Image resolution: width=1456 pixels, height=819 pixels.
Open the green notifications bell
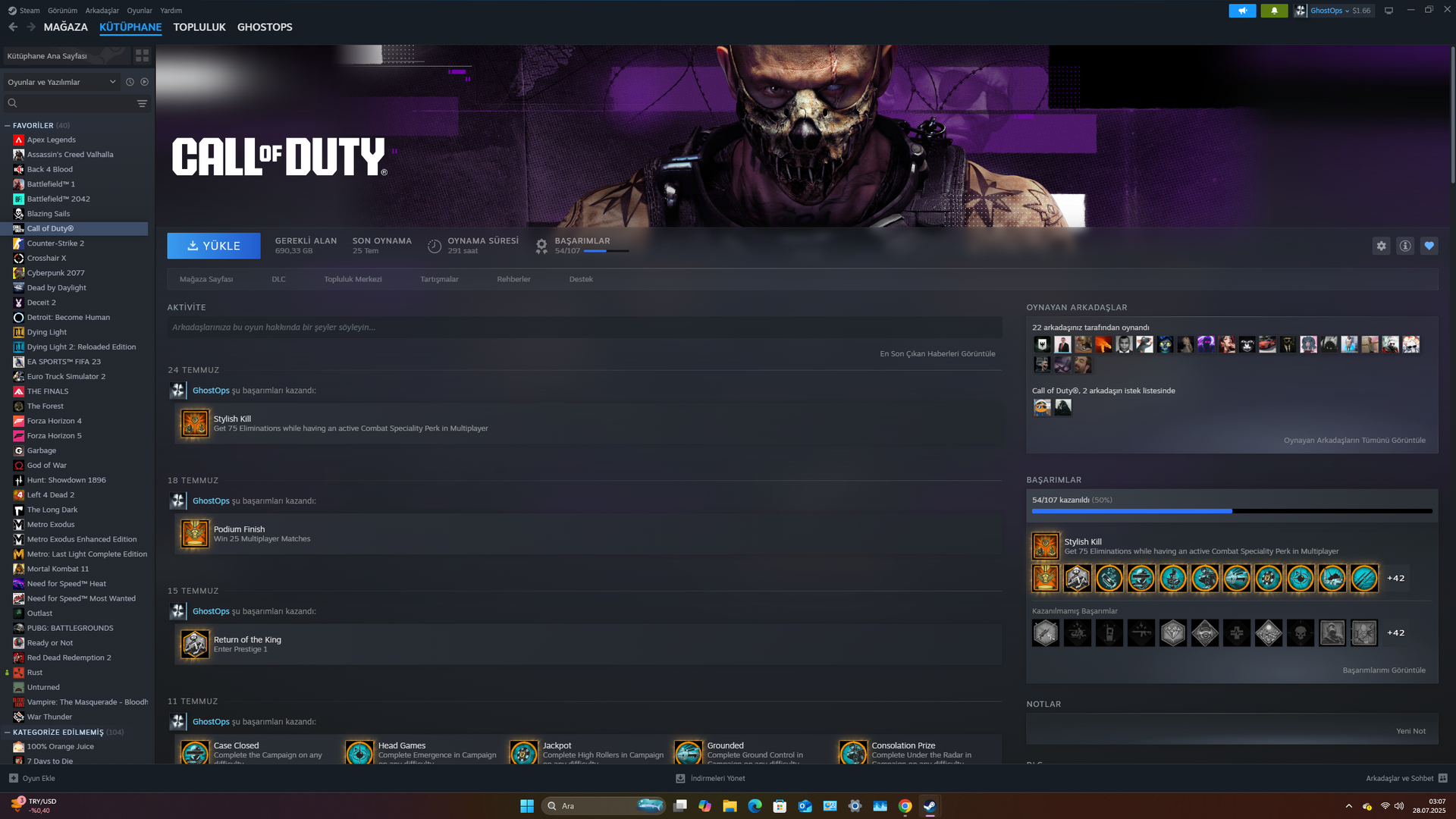1274,11
